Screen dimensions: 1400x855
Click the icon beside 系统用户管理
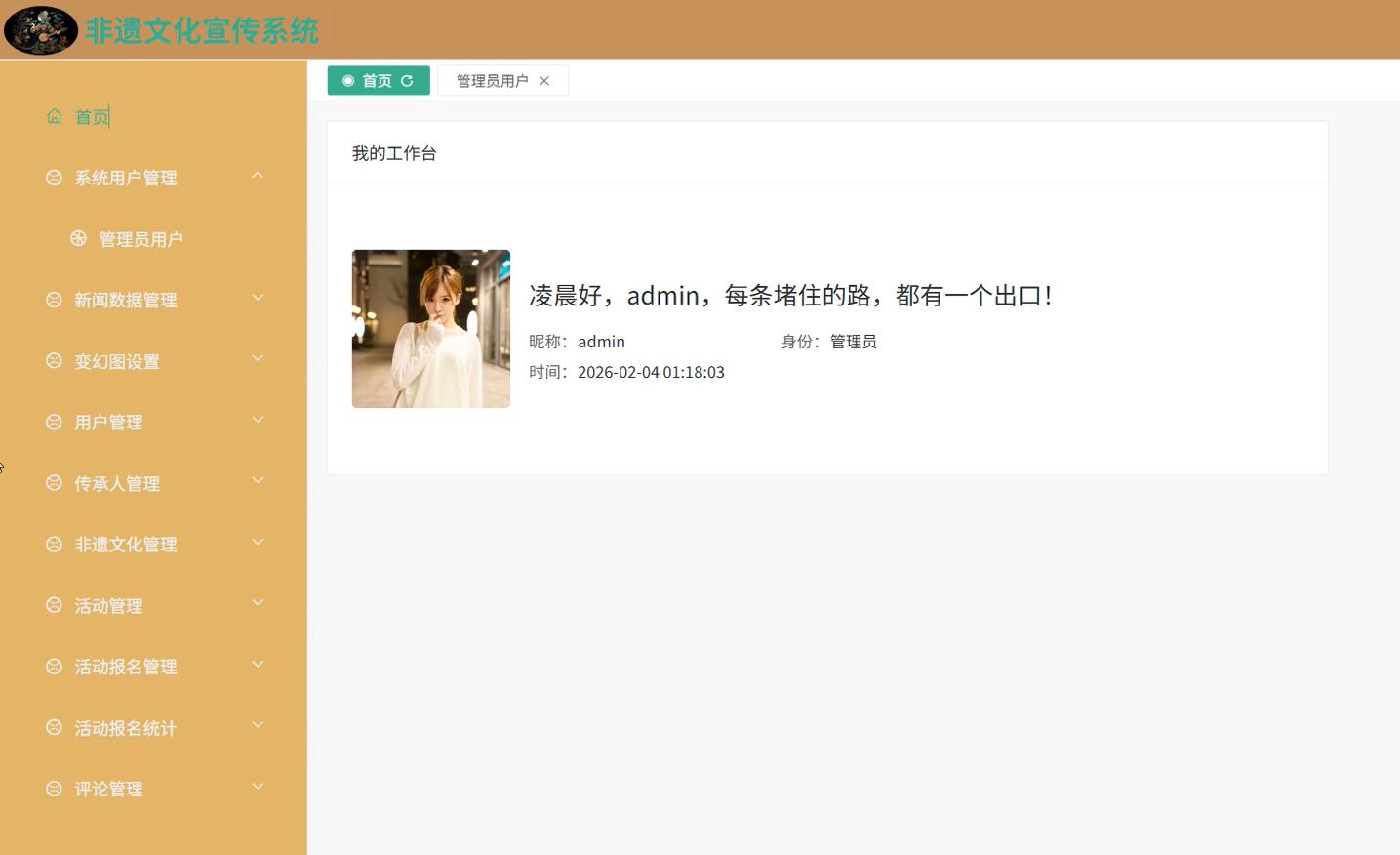pos(54,178)
